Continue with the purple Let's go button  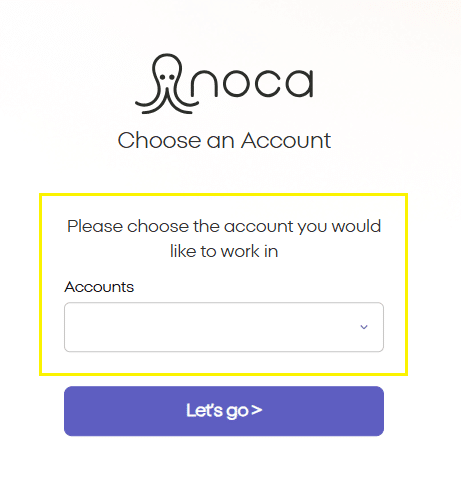click(x=224, y=411)
